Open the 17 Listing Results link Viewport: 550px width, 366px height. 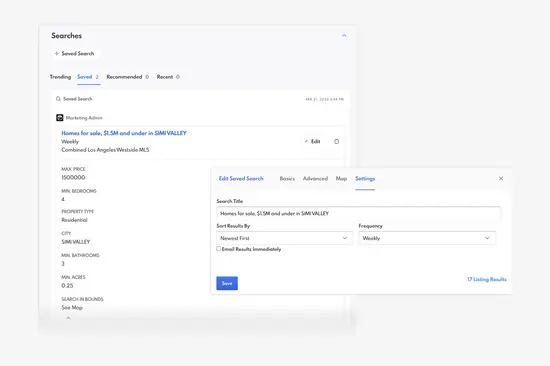click(x=487, y=279)
